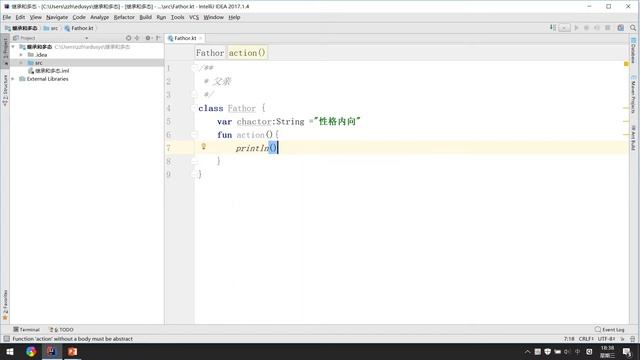Open the Code menu
Screen dimensions: 640x360
79,17
